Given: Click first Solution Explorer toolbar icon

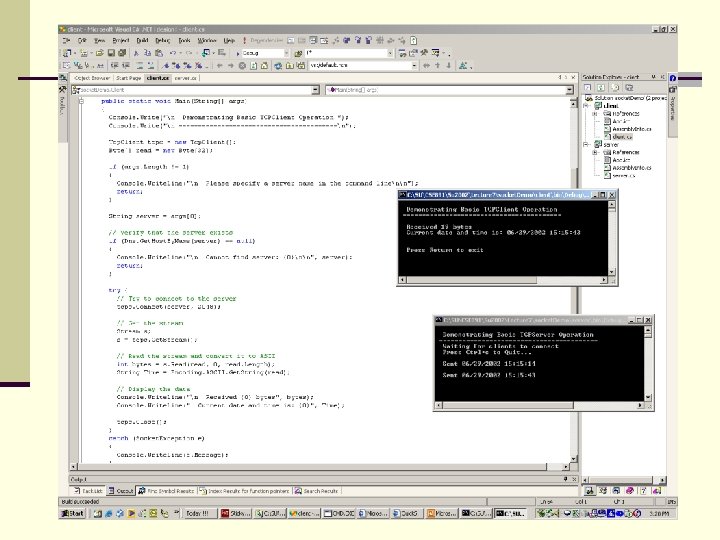Looking at the screenshot, I should [x=587, y=88].
